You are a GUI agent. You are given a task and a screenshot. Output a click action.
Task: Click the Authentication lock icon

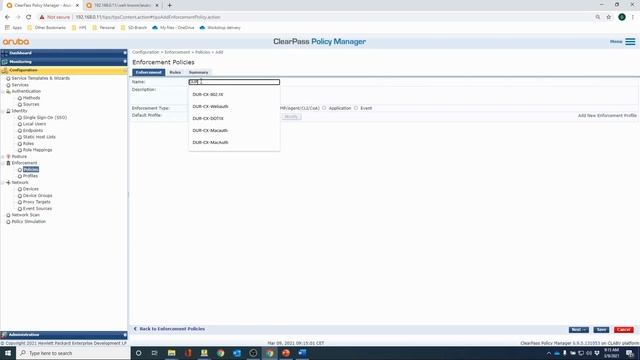pos(8,91)
